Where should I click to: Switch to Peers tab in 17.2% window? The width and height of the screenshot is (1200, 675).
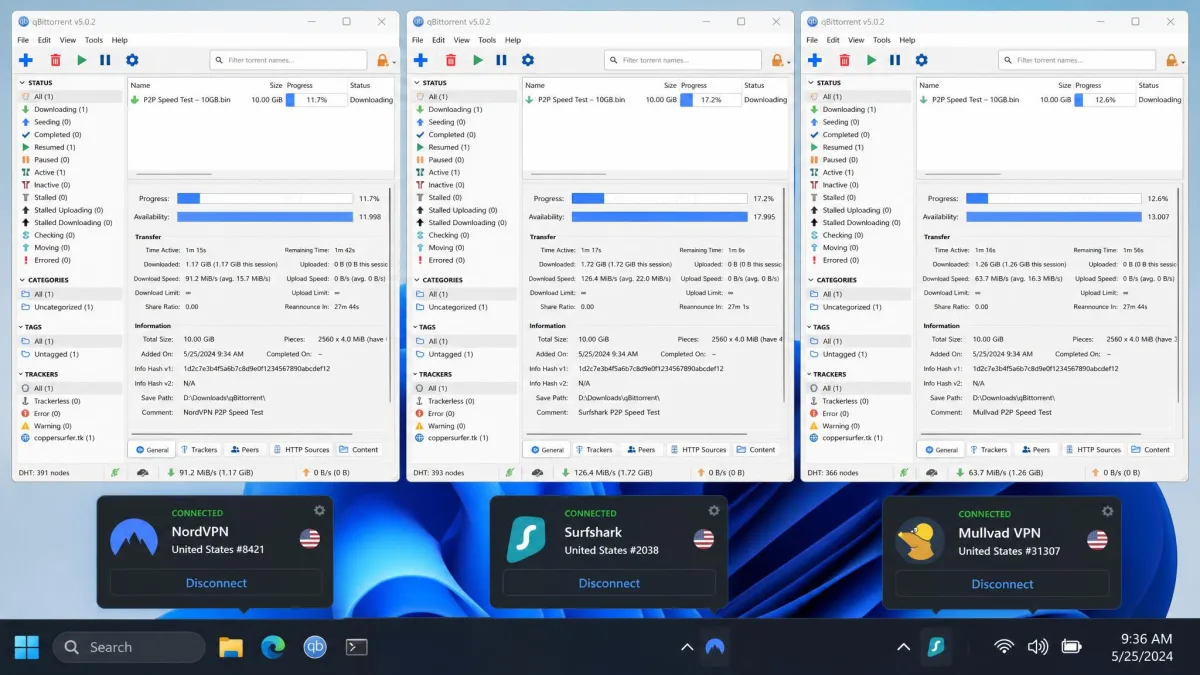click(640, 449)
